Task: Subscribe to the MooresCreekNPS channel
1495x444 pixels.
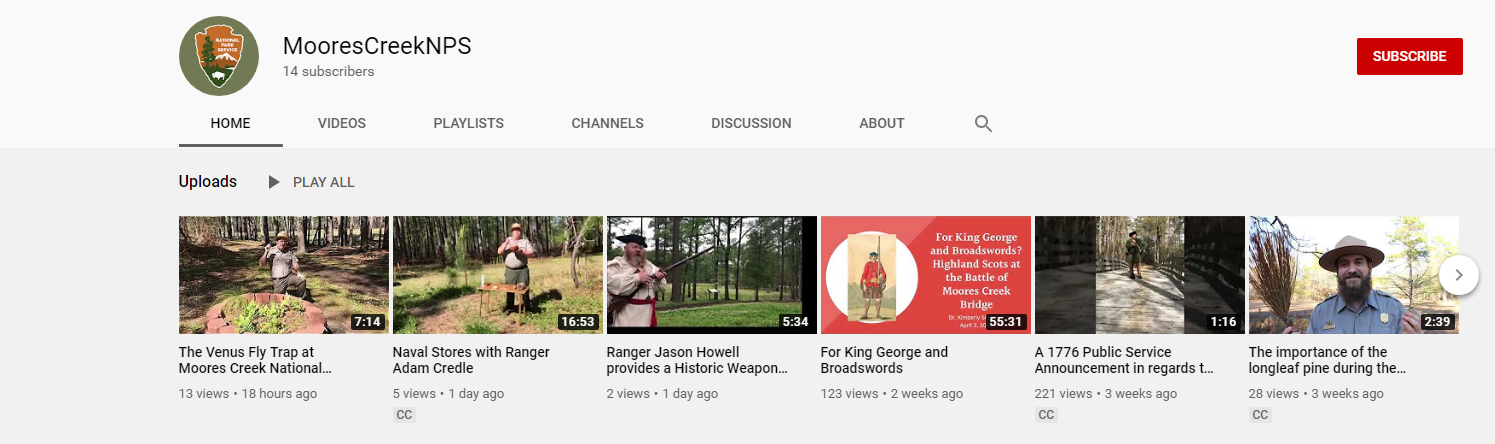Action: coord(1410,56)
